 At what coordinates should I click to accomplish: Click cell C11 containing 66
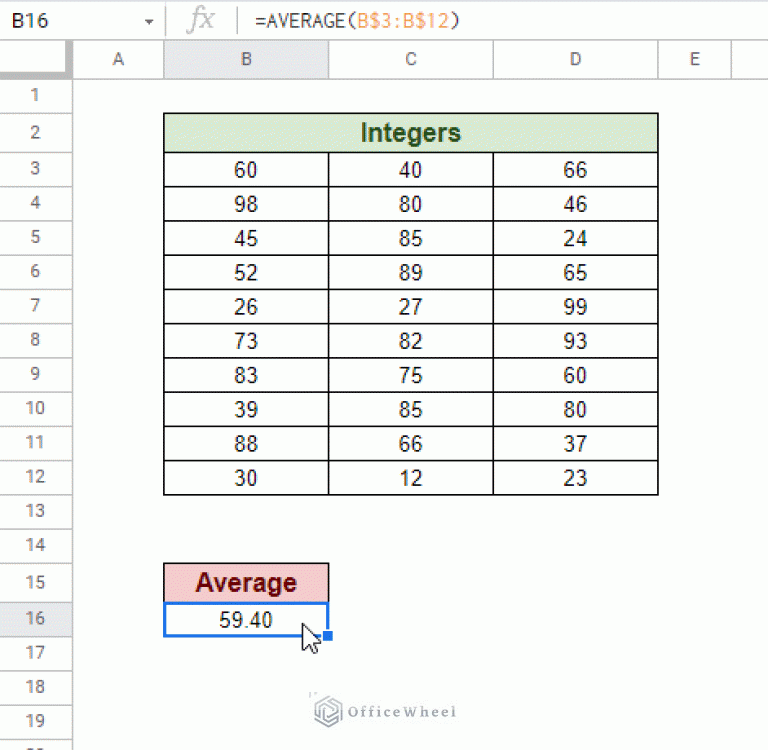(410, 443)
